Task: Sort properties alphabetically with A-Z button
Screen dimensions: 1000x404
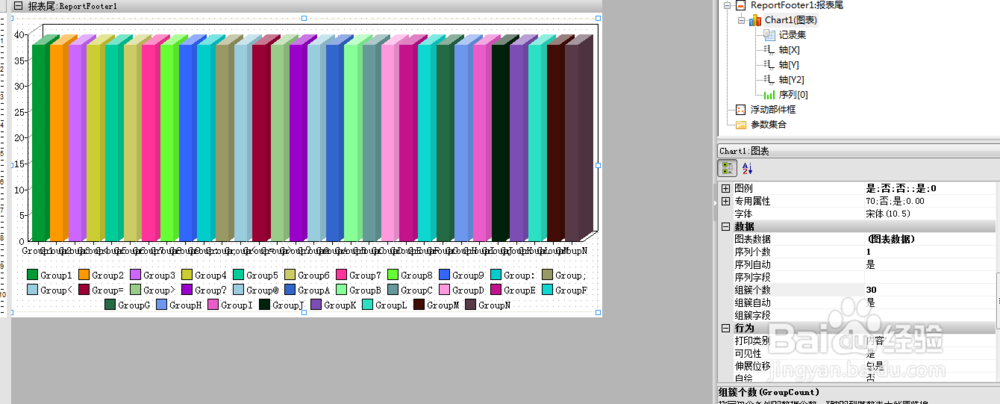Action: [x=747, y=168]
